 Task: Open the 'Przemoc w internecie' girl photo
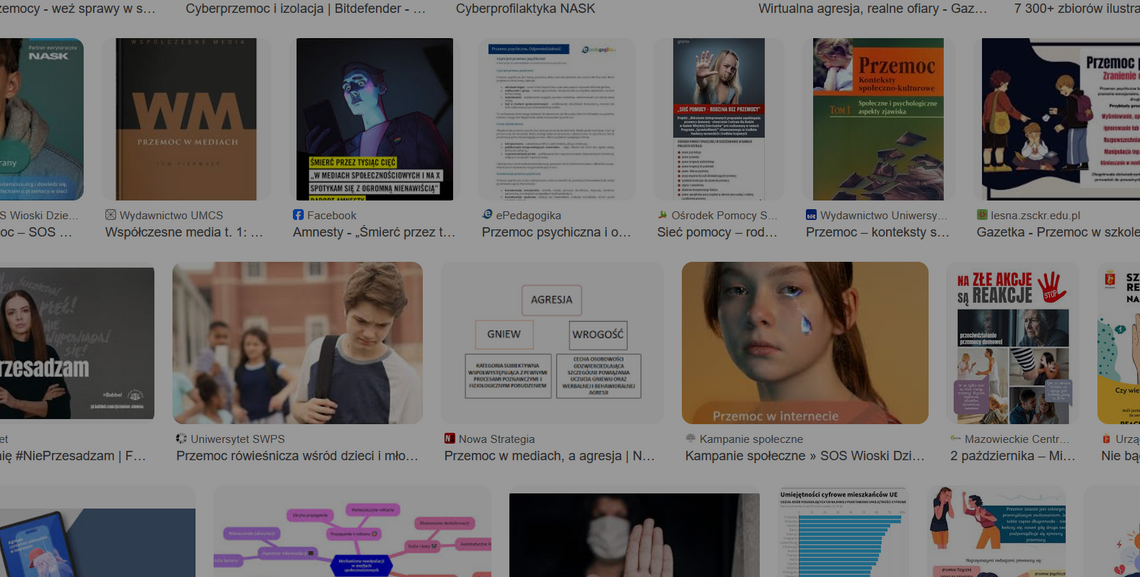point(804,343)
